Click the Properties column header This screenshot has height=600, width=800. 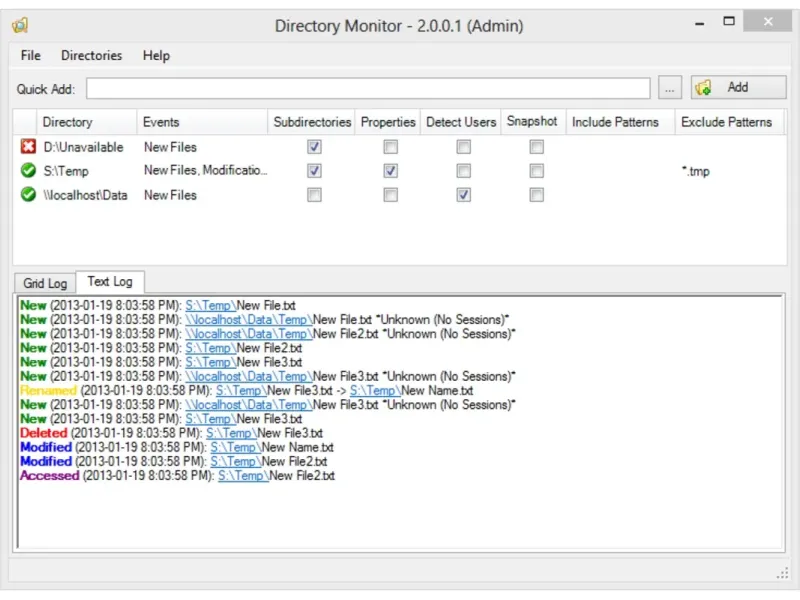coord(387,122)
